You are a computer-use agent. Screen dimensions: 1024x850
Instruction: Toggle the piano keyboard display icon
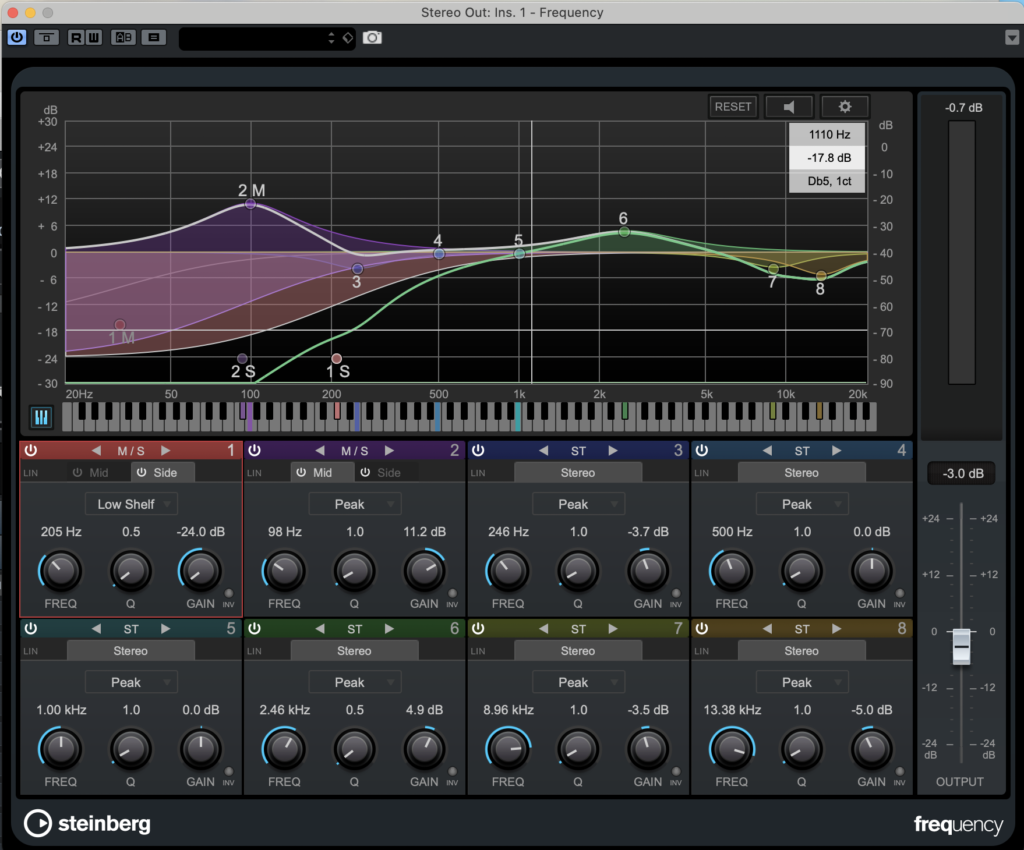coord(42,416)
